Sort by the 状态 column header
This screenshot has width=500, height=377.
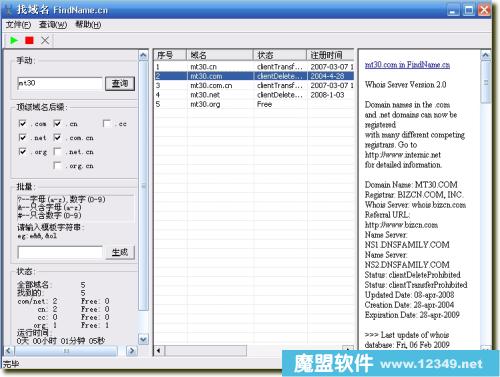[280, 55]
